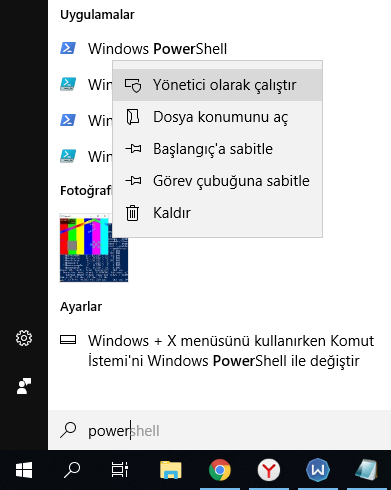
Task: Open Google Chrome from the taskbar
Action: click(220, 470)
